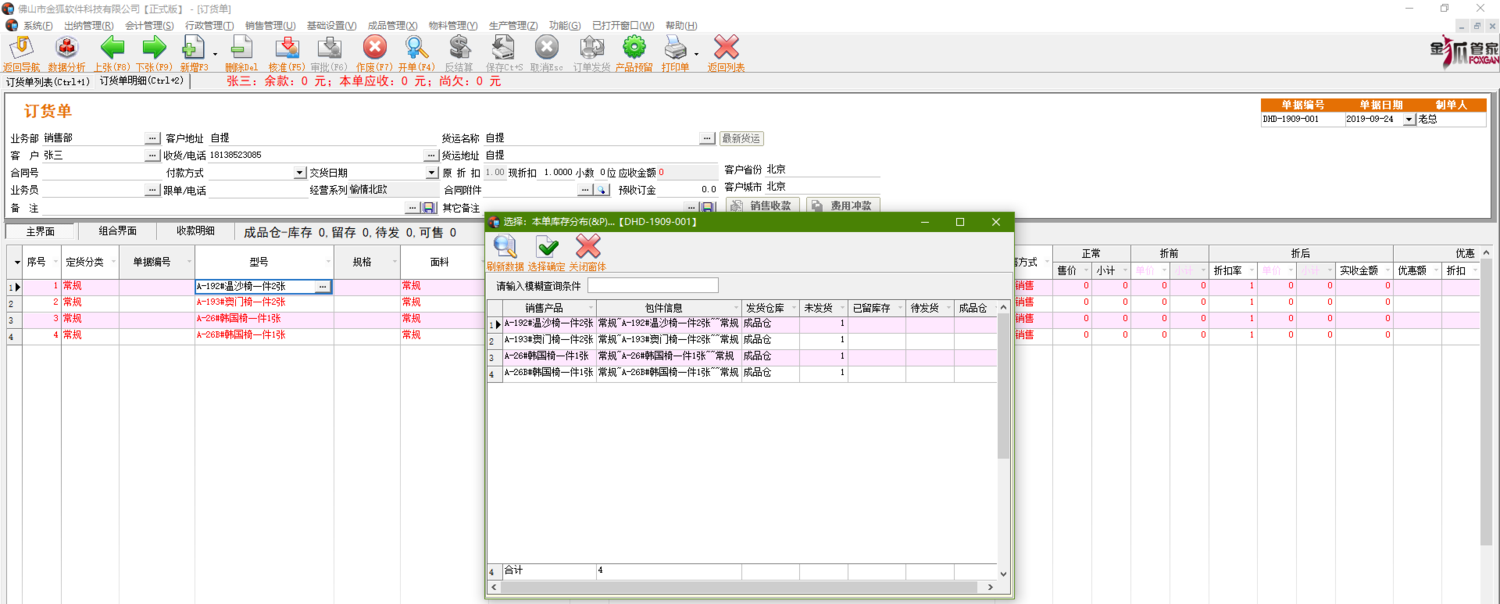This screenshot has width=1500, height=604.
Task: Switch to the 收款明细 tab
Action: [195, 231]
